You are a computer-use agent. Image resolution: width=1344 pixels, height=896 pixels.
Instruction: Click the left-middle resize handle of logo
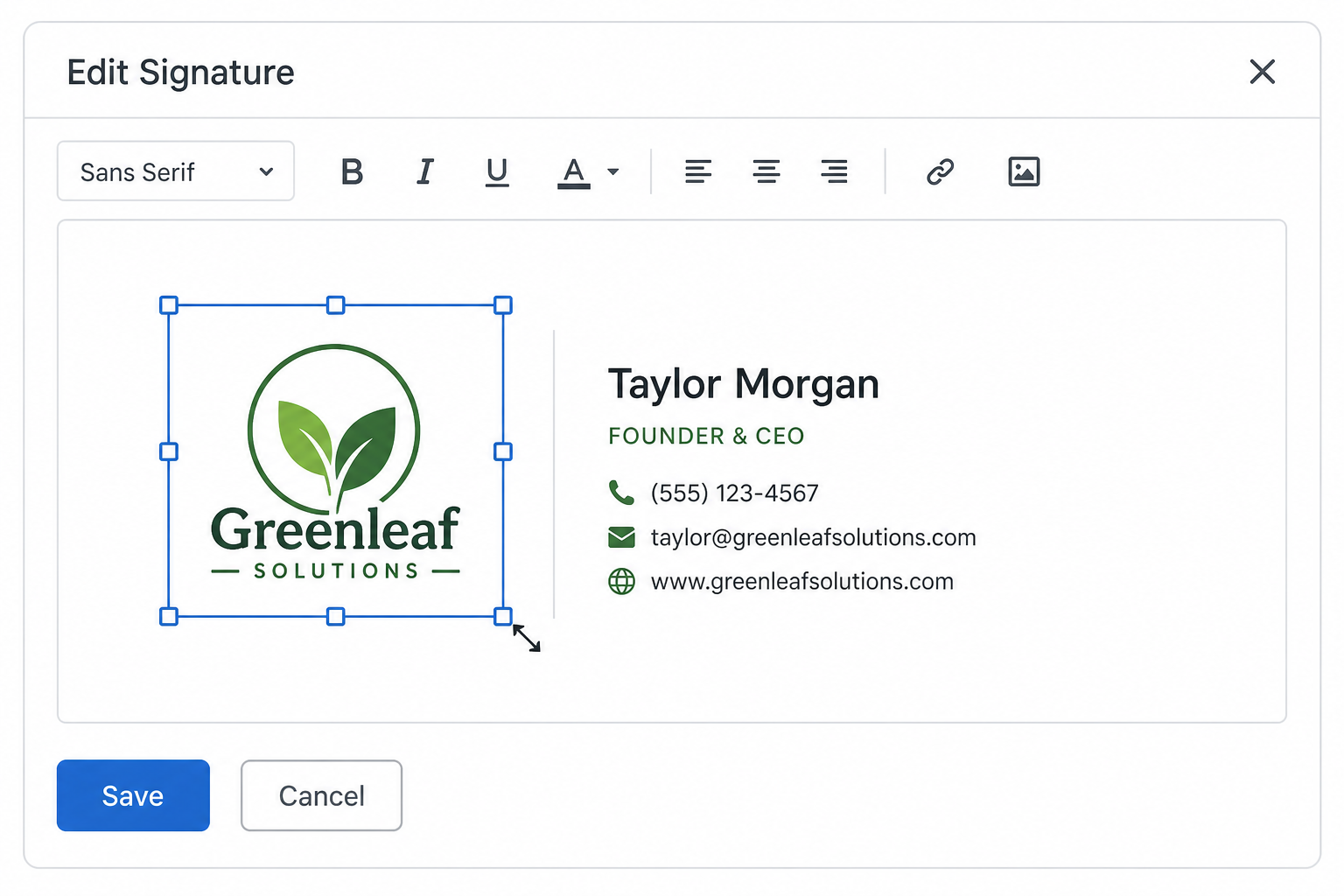pos(169,451)
